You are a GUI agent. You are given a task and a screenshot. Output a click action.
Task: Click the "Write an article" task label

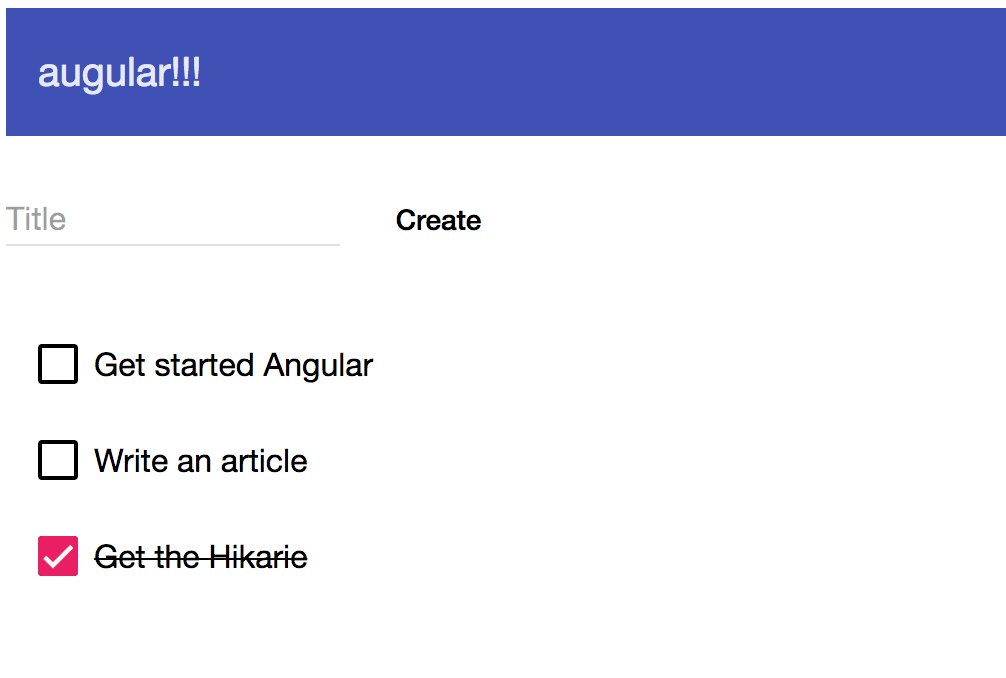tap(200, 461)
